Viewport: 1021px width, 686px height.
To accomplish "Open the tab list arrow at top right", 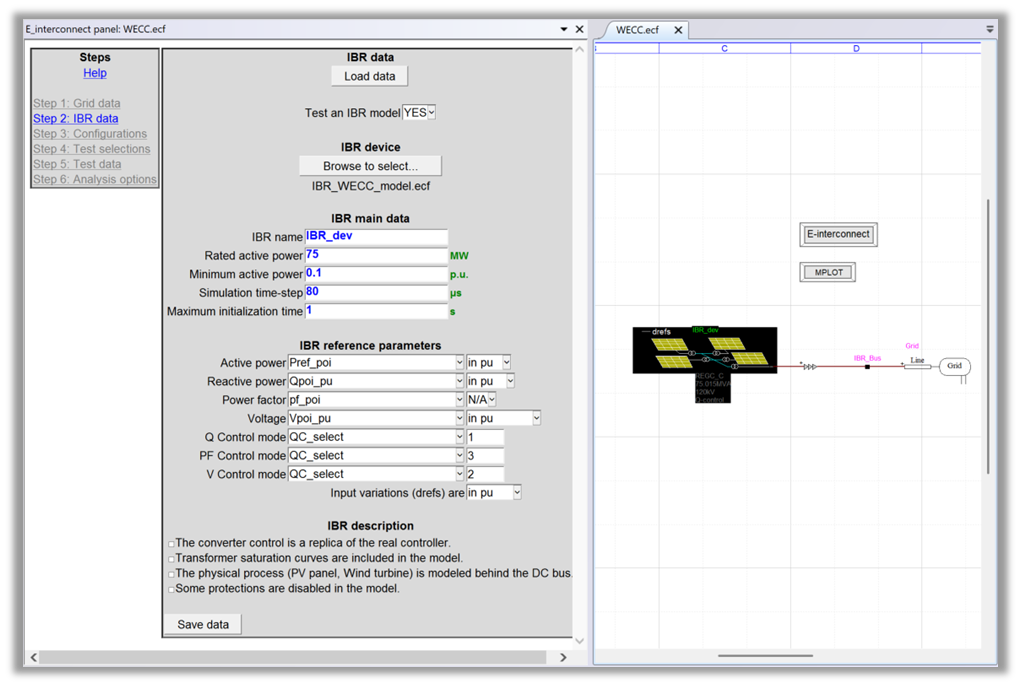I will (990, 30).
